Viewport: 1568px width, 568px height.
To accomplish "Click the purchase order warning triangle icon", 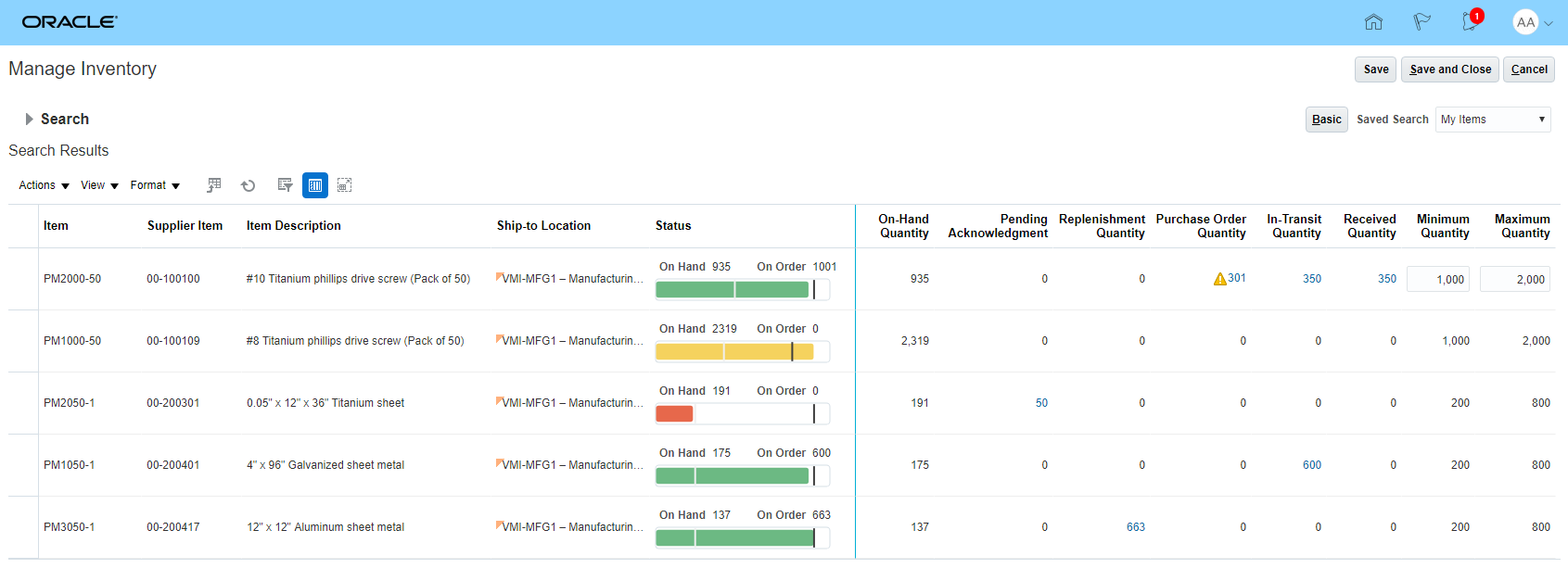I will [x=1219, y=279].
